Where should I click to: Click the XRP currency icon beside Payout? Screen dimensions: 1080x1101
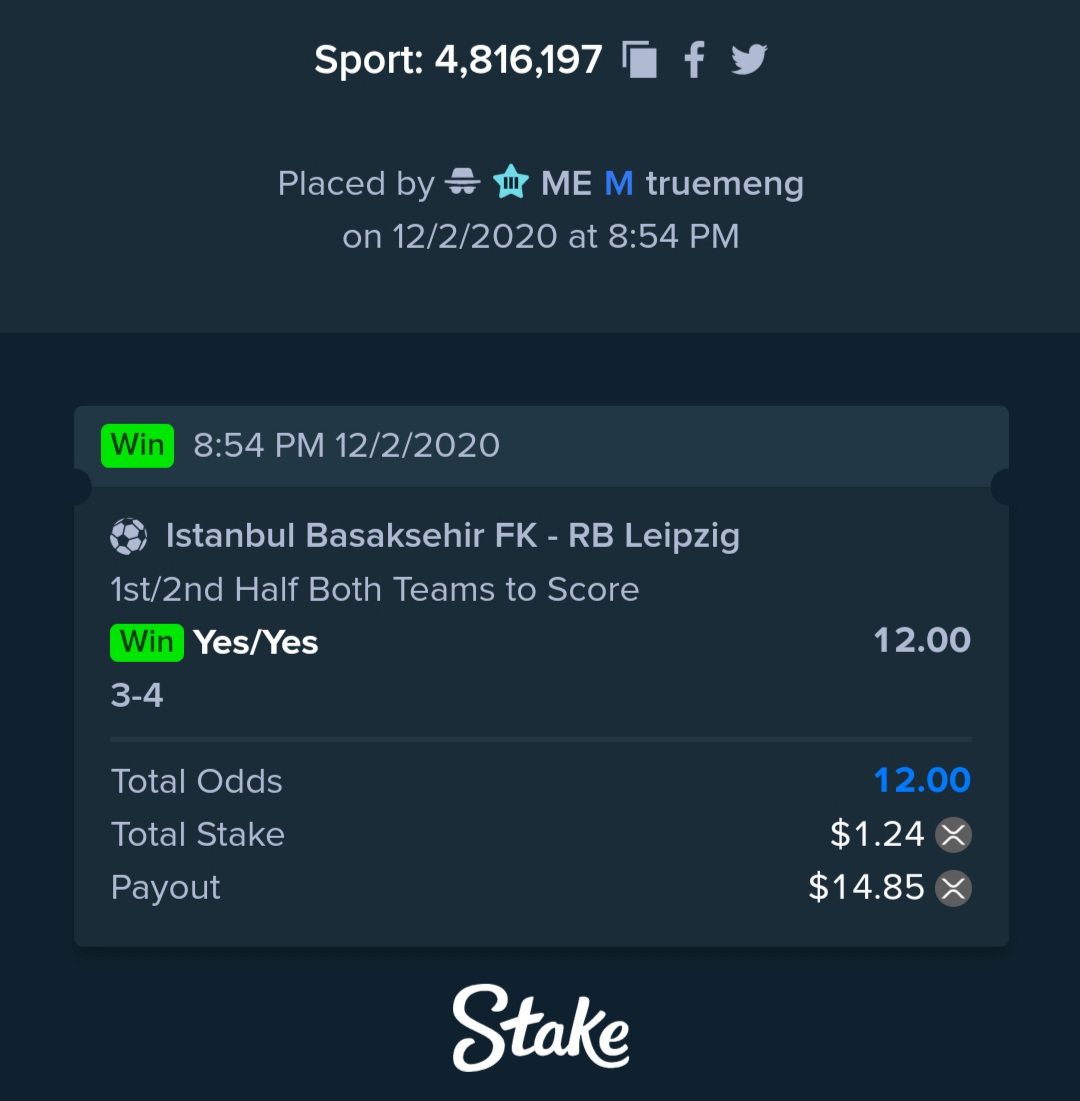pyautogui.click(x=953, y=888)
